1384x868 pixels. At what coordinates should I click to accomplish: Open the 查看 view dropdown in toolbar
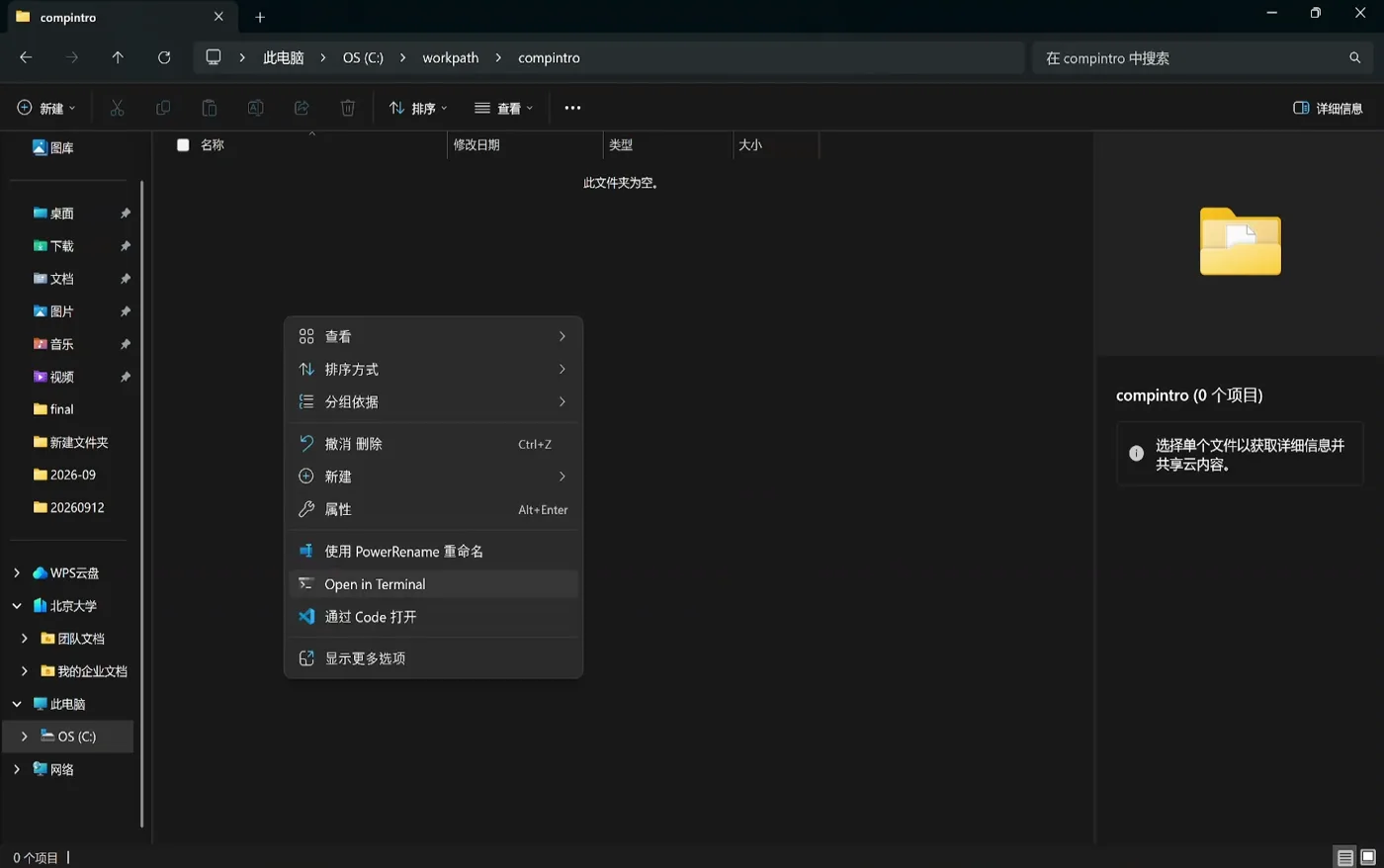point(503,108)
